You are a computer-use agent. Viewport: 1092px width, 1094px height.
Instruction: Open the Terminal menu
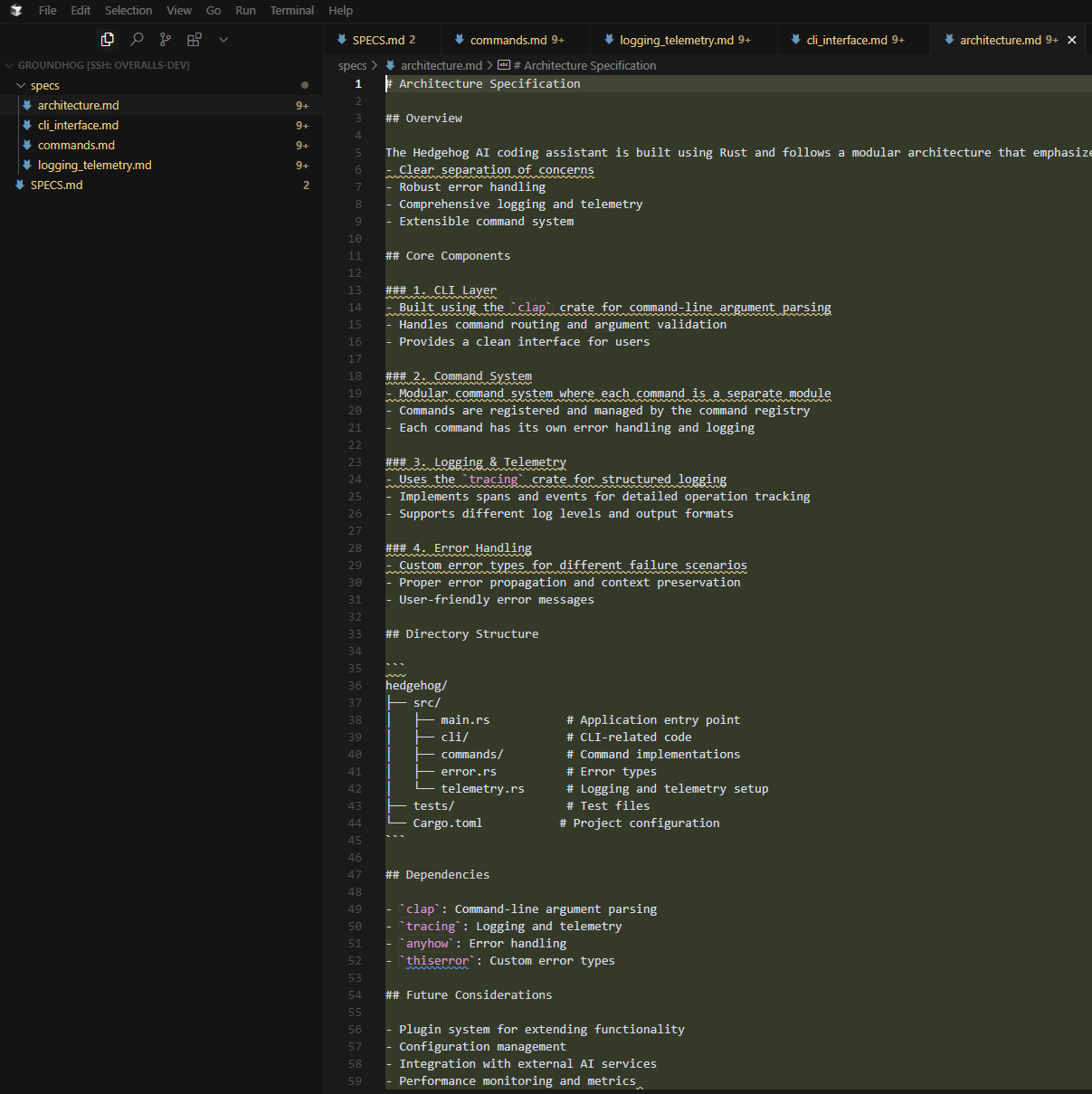(291, 10)
